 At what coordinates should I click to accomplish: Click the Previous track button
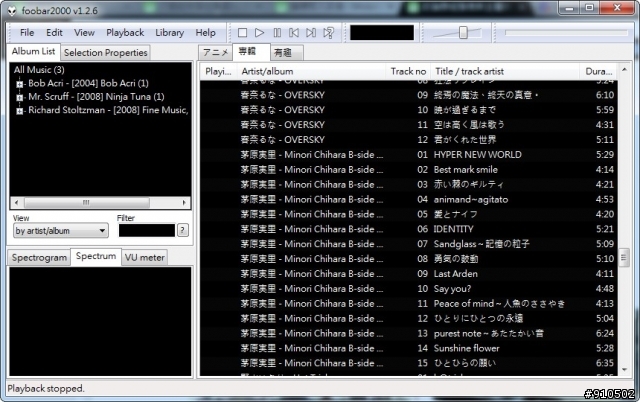coord(294,33)
